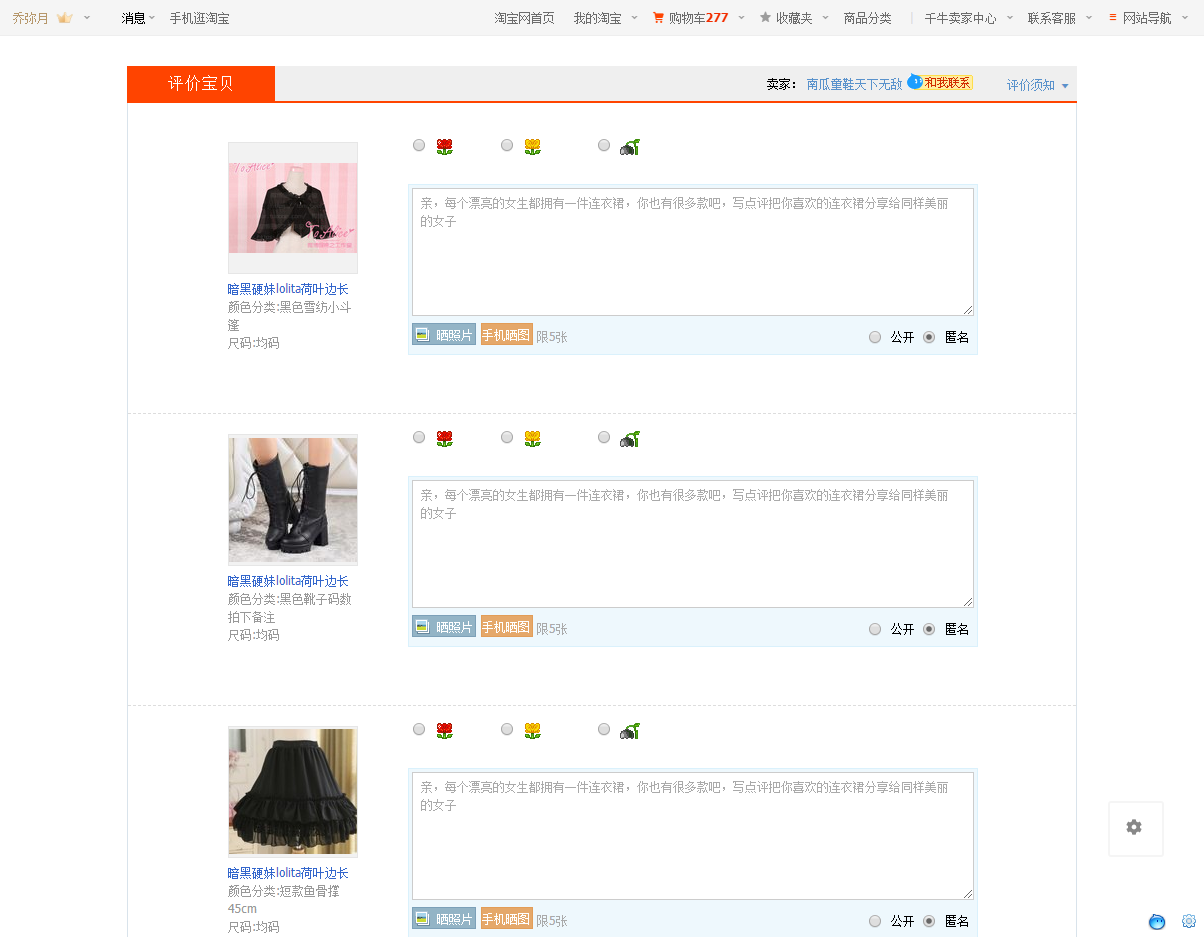The height and width of the screenshot is (937, 1204).
Task: Select red flower good rating for cape item
Action: coord(419,145)
